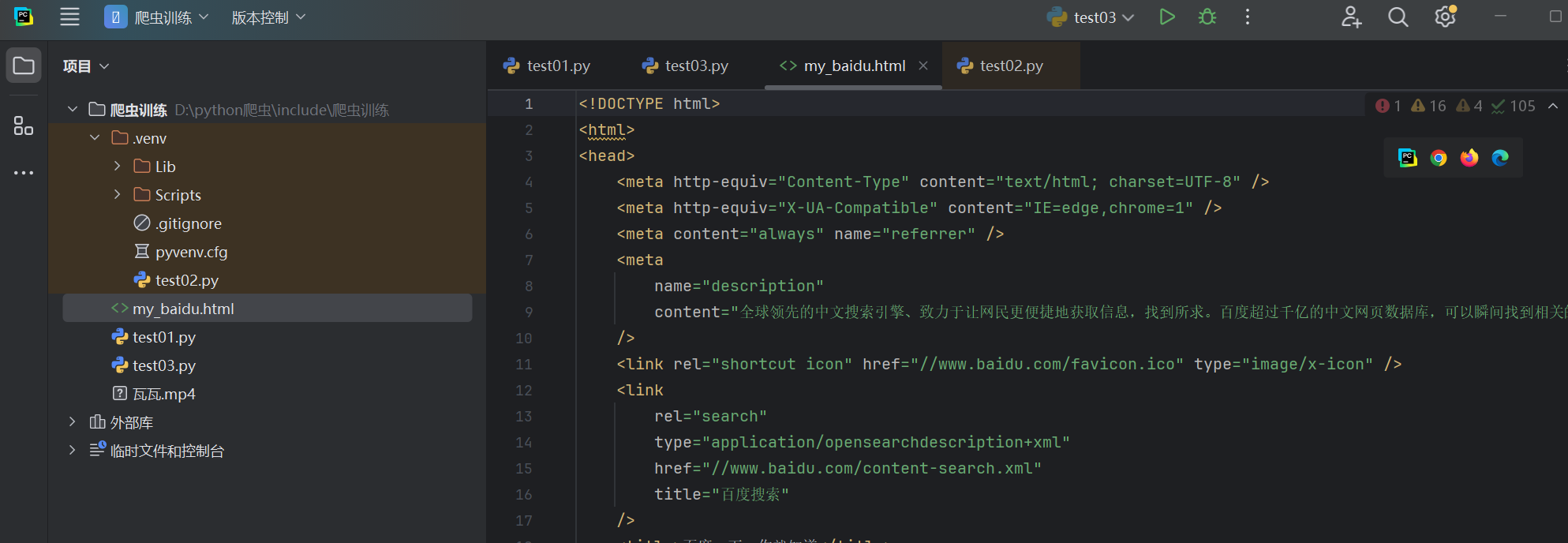This screenshot has width=1568, height=543.
Task: Click the weak warning indicator showing 4
Action: (1469, 106)
